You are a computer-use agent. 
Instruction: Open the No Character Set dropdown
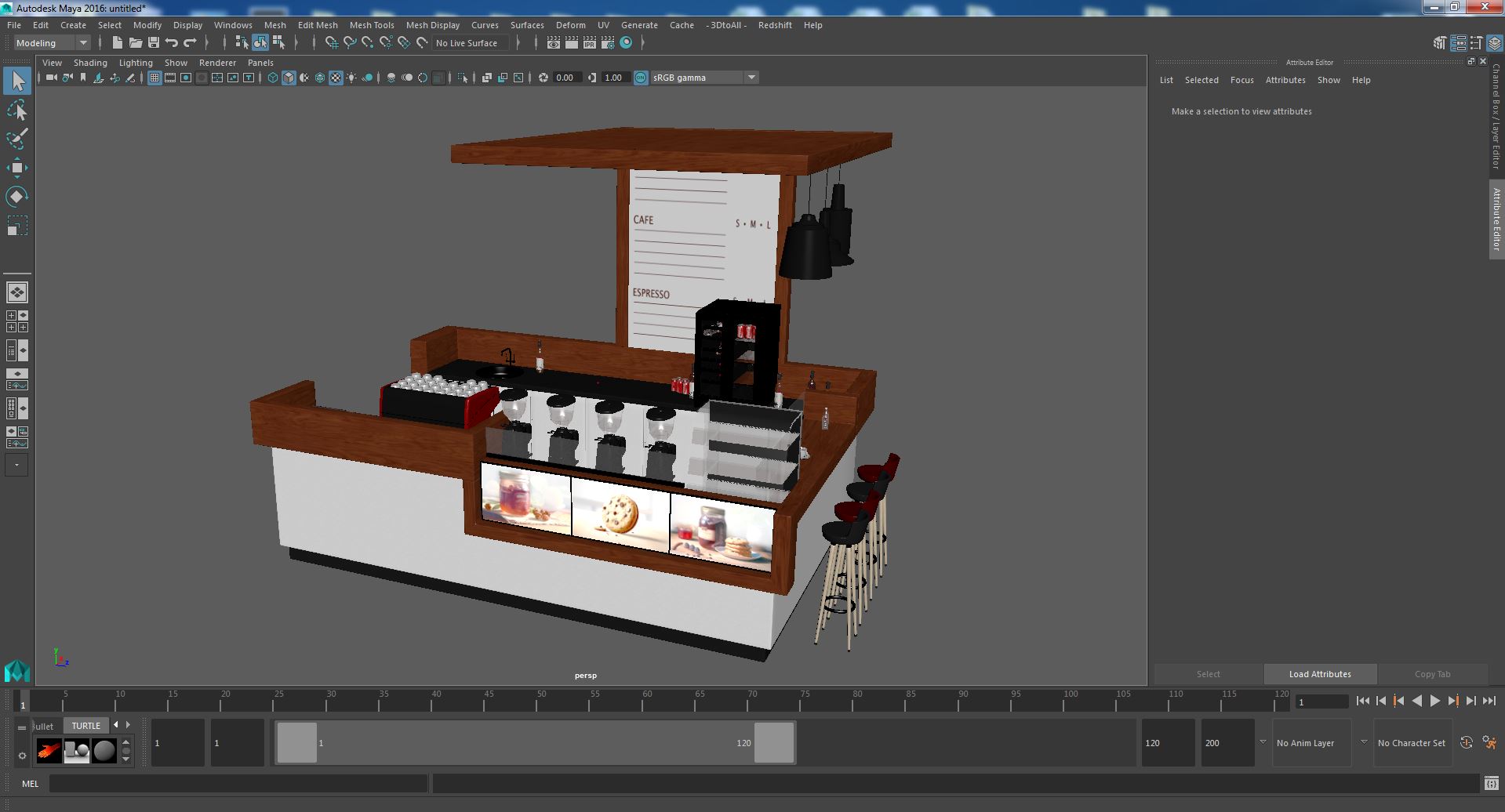tap(1412, 743)
